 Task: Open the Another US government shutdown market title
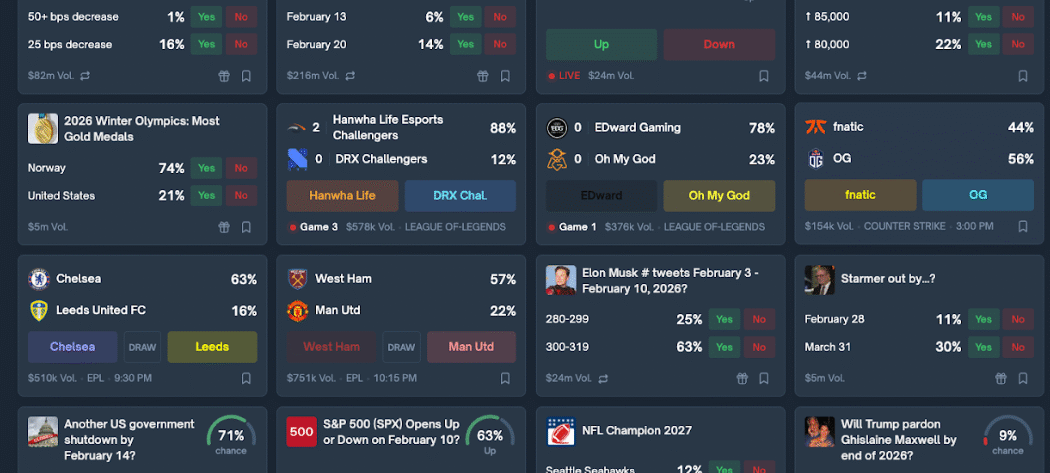click(x=129, y=439)
